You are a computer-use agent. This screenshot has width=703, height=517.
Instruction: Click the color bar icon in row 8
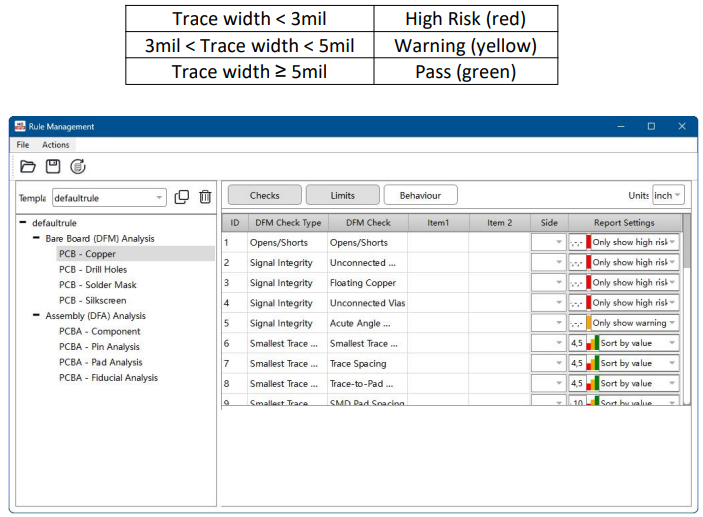tap(592, 383)
